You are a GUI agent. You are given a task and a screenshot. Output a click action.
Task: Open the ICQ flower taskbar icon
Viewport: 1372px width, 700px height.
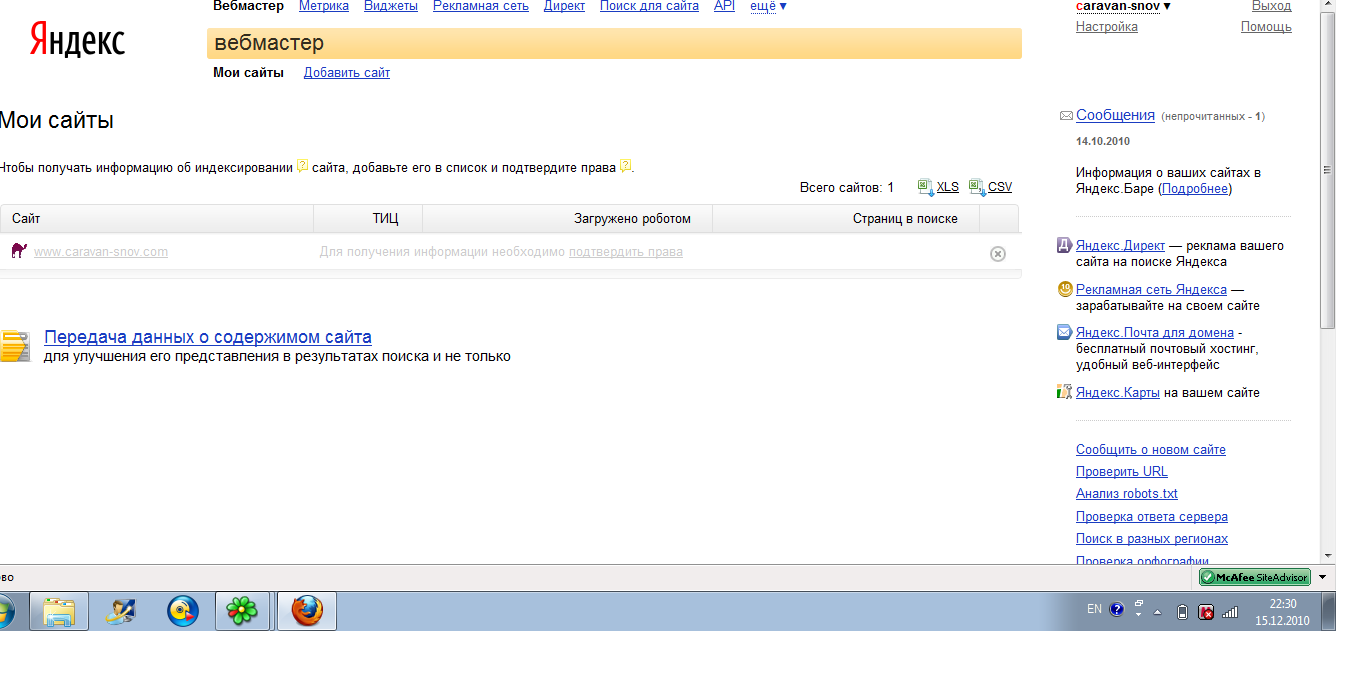(242, 611)
